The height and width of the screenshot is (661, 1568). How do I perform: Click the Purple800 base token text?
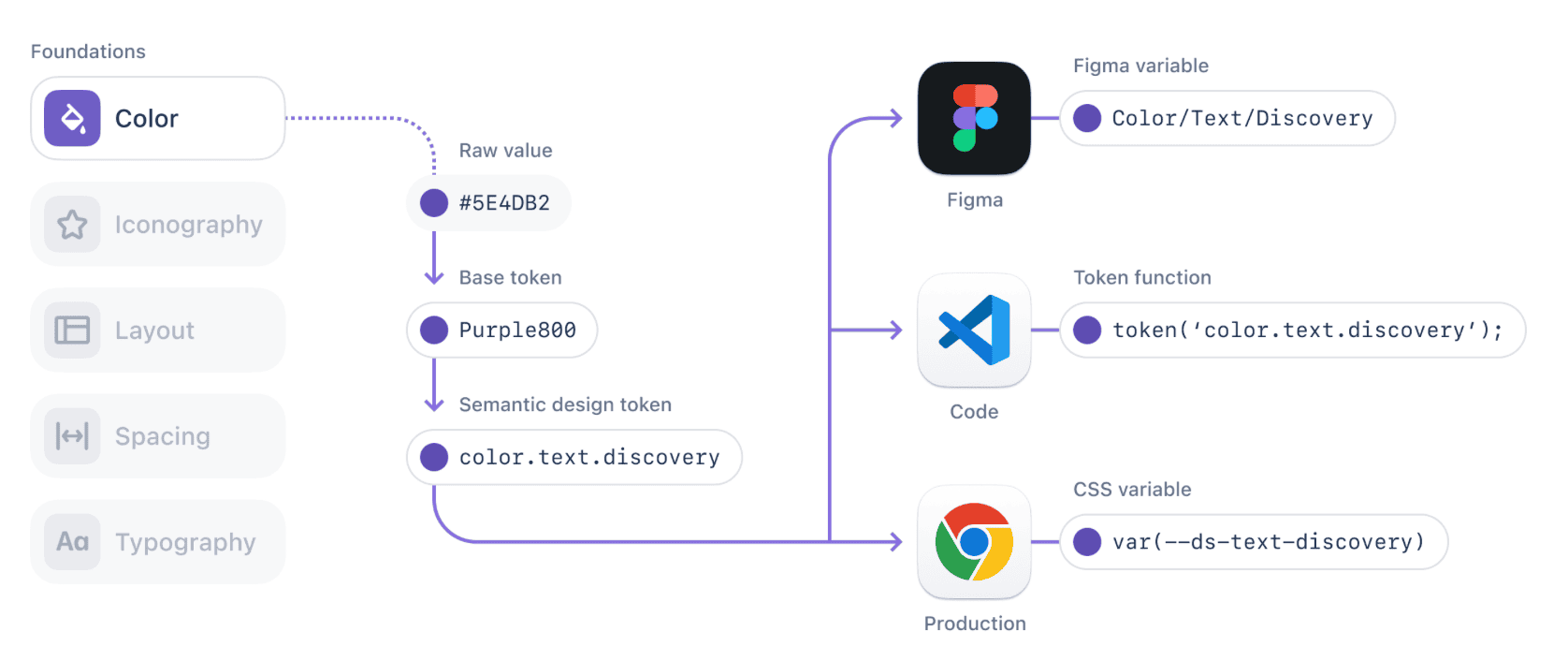517,330
